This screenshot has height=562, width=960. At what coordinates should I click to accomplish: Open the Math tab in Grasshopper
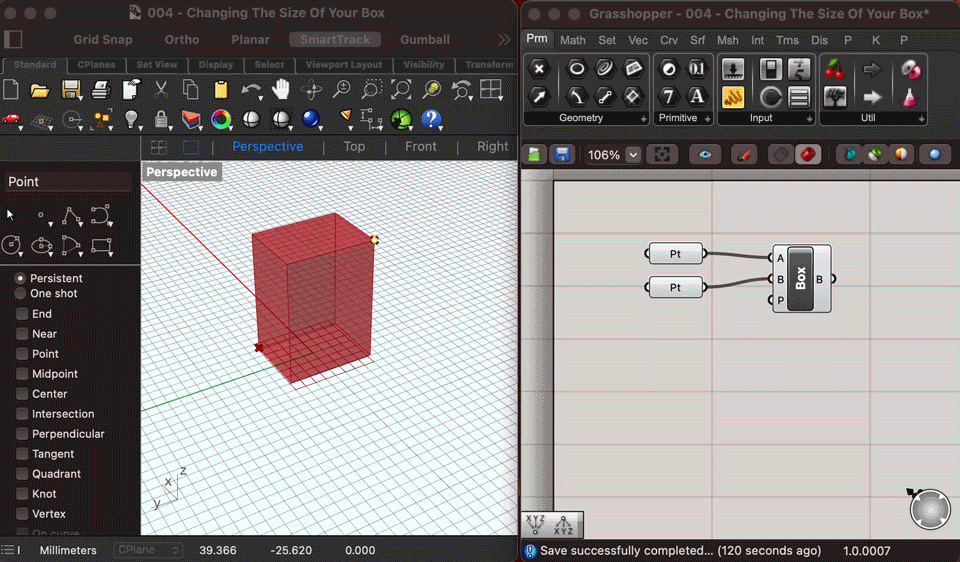(572, 40)
